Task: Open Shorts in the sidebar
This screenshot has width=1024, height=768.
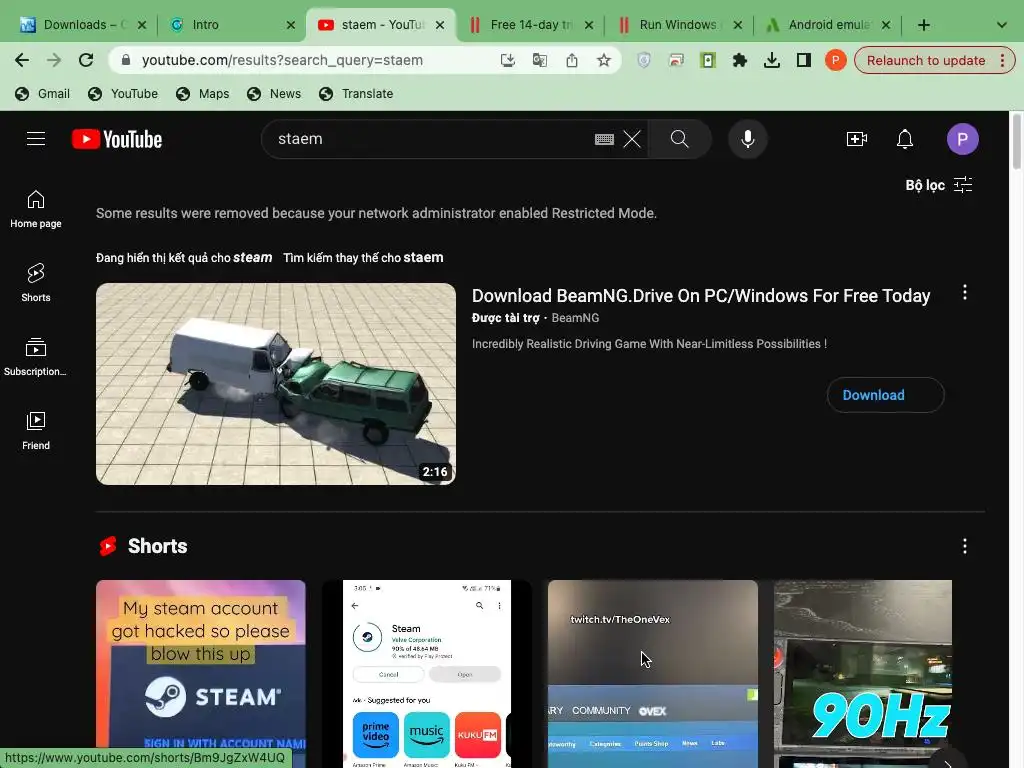Action: (x=36, y=283)
